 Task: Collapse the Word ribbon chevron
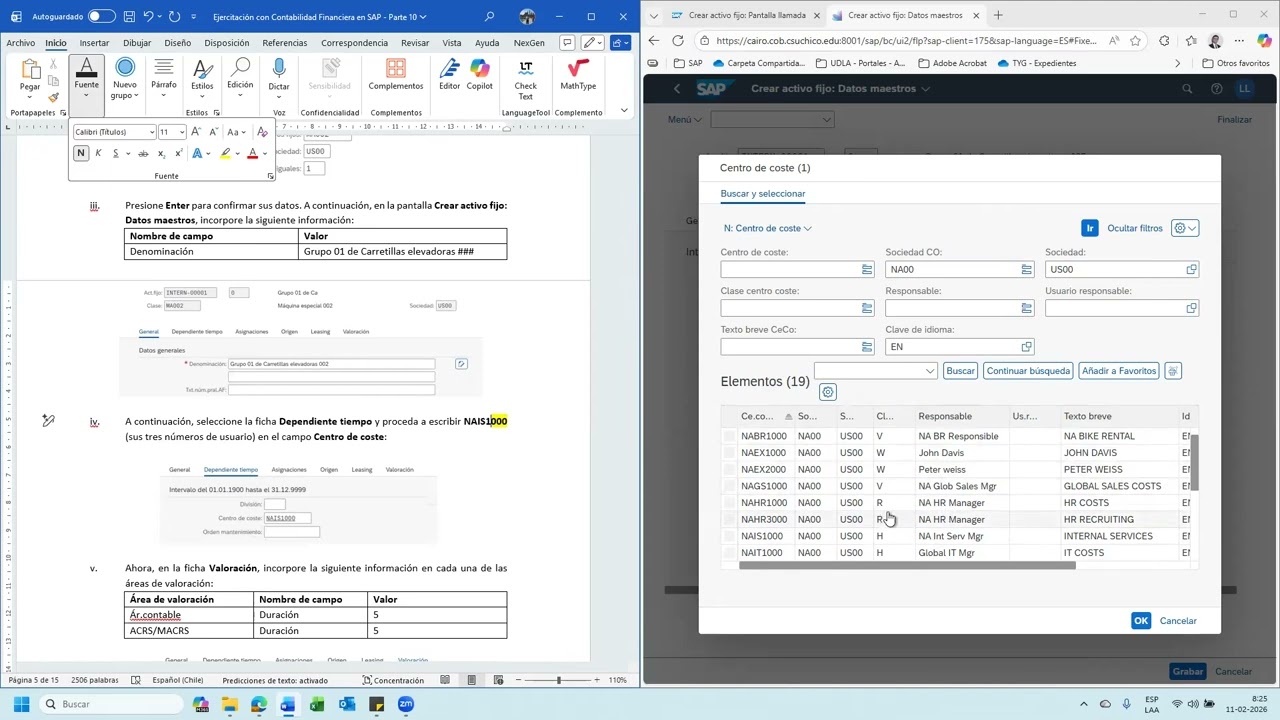624,110
